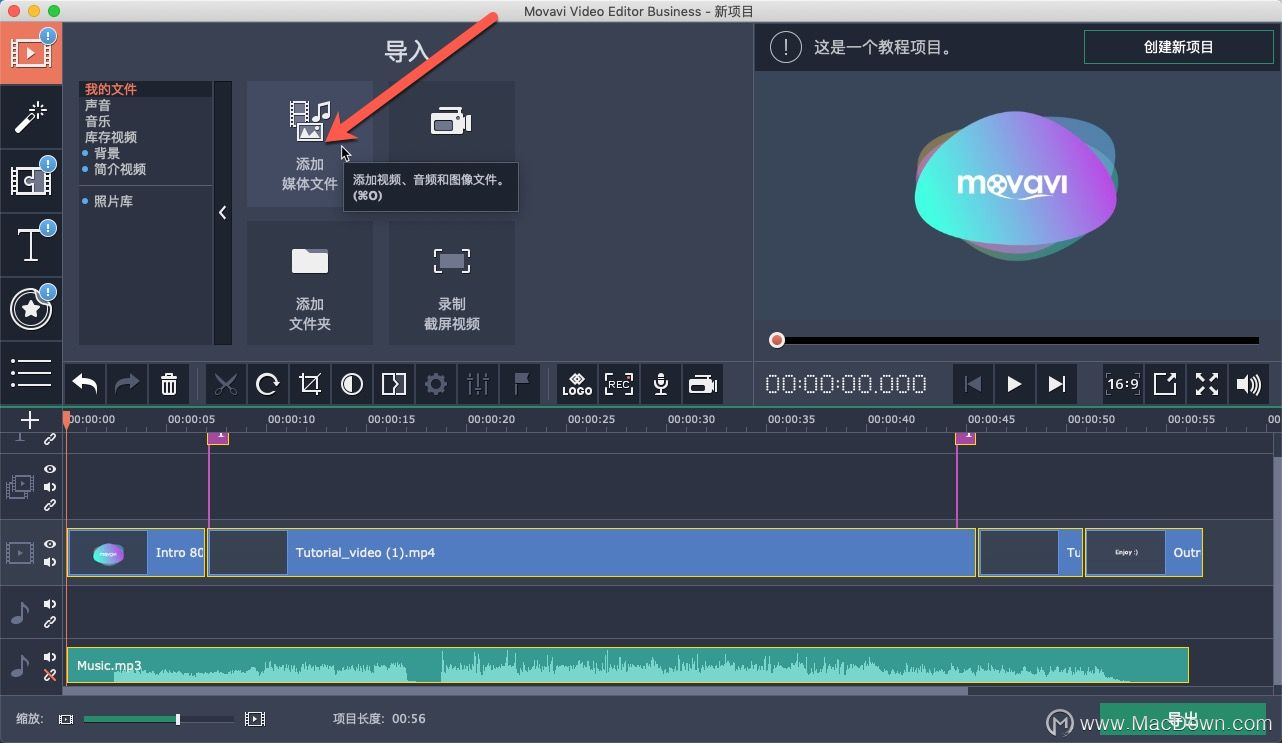Mute the main video track
The height and width of the screenshot is (743, 1282).
50,562
